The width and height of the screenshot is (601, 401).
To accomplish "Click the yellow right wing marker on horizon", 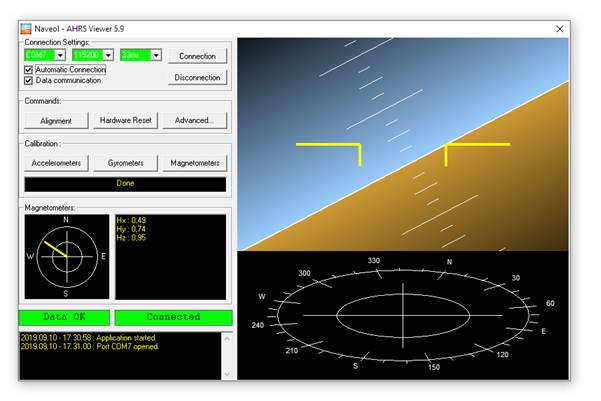I will (x=476, y=148).
